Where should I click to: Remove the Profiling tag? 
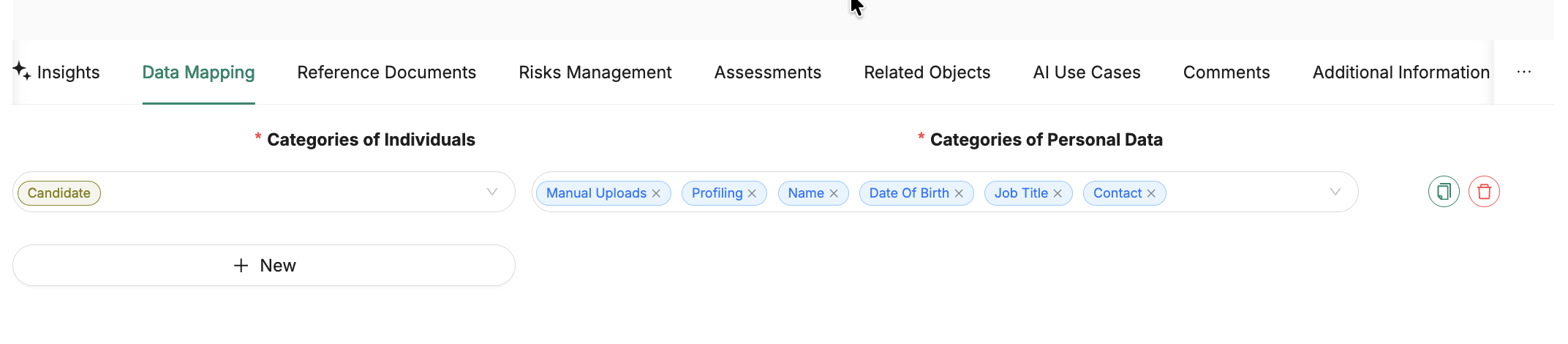point(752,193)
